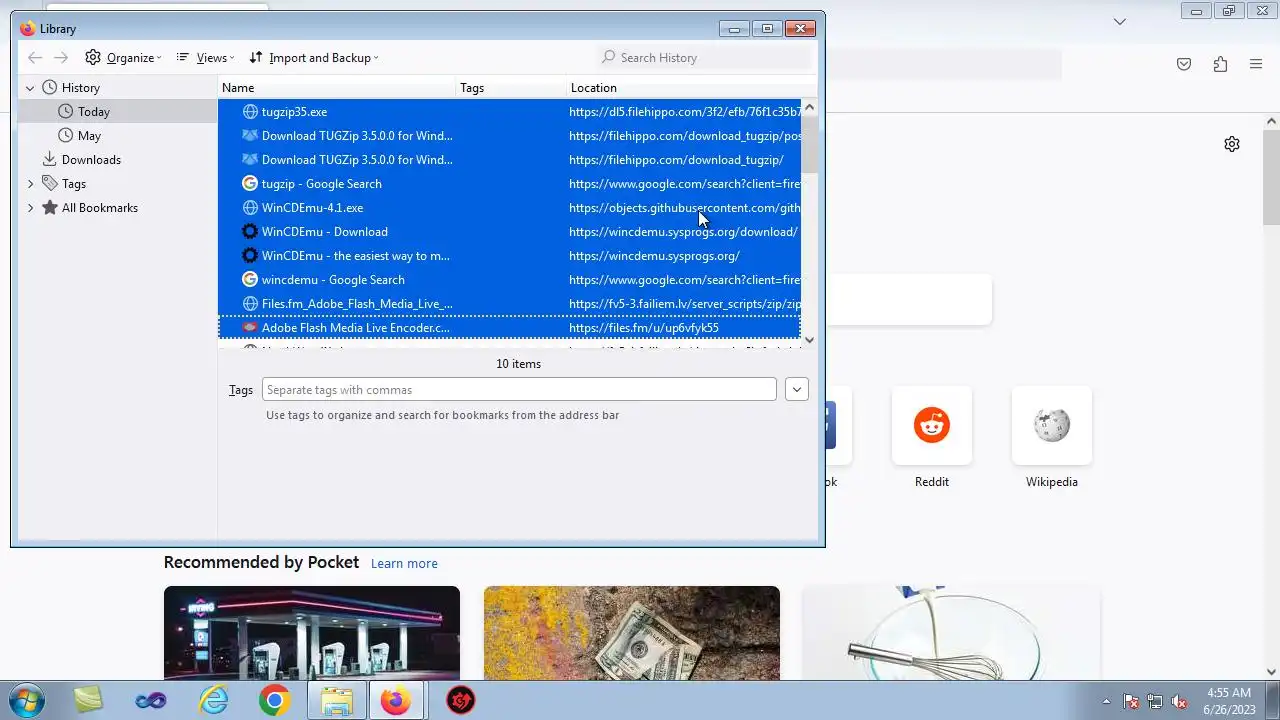Image resolution: width=1280 pixels, height=720 pixels.
Task: Open the whisk bowl Pocket story thumbnail
Action: point(952,633)
